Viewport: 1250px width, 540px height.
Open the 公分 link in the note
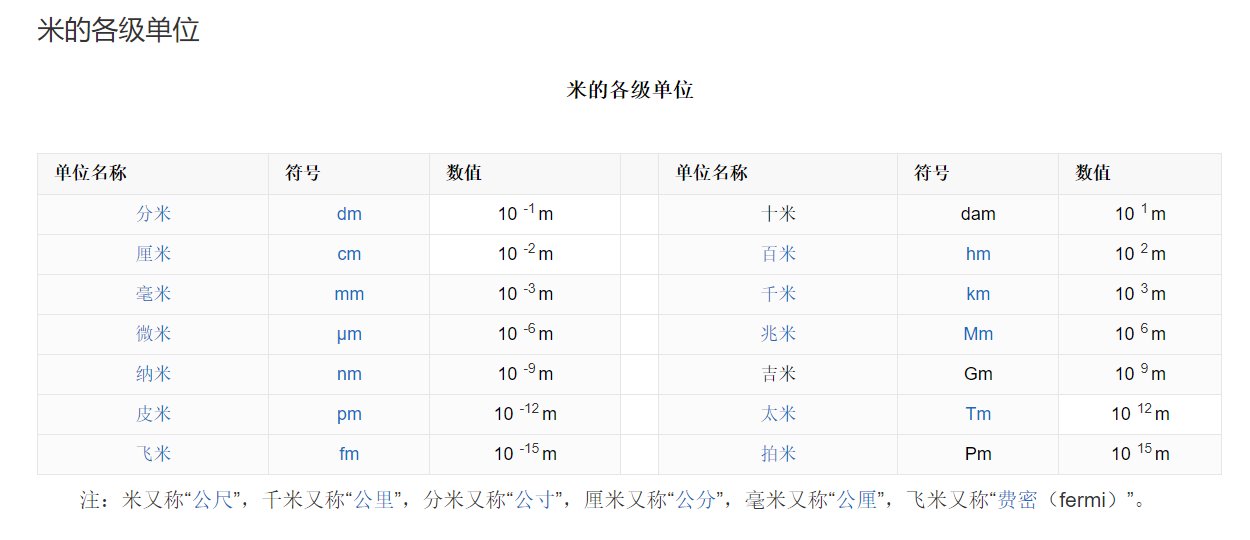695,500
